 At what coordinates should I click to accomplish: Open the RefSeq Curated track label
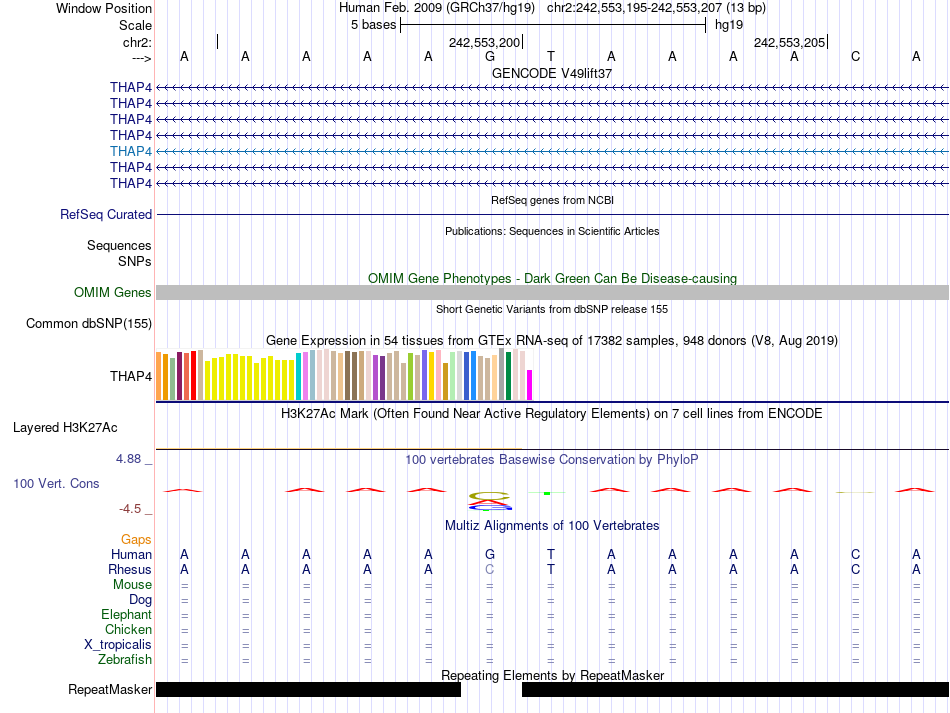click(x=106, y=214)
